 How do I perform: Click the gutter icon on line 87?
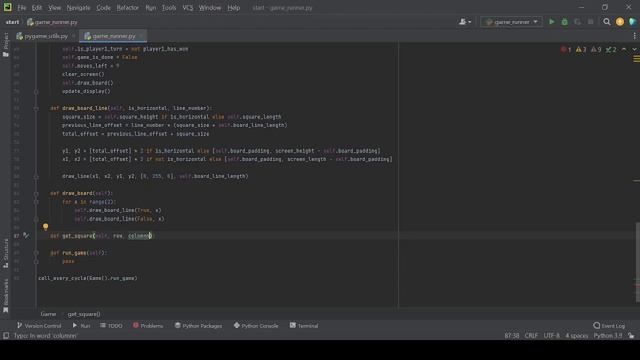click(26, 236)
